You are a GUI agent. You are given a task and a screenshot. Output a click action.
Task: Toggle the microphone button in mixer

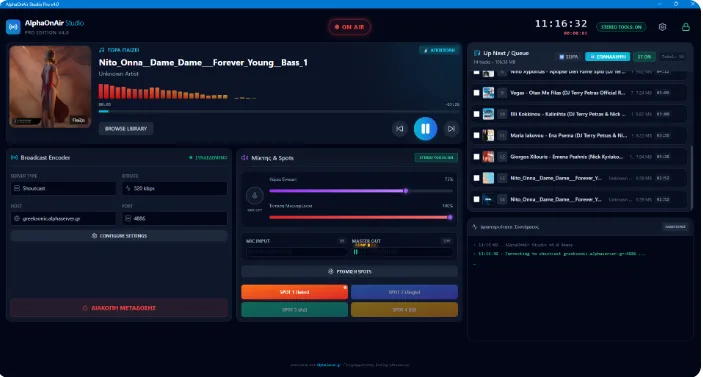click(x=255, y=195)
